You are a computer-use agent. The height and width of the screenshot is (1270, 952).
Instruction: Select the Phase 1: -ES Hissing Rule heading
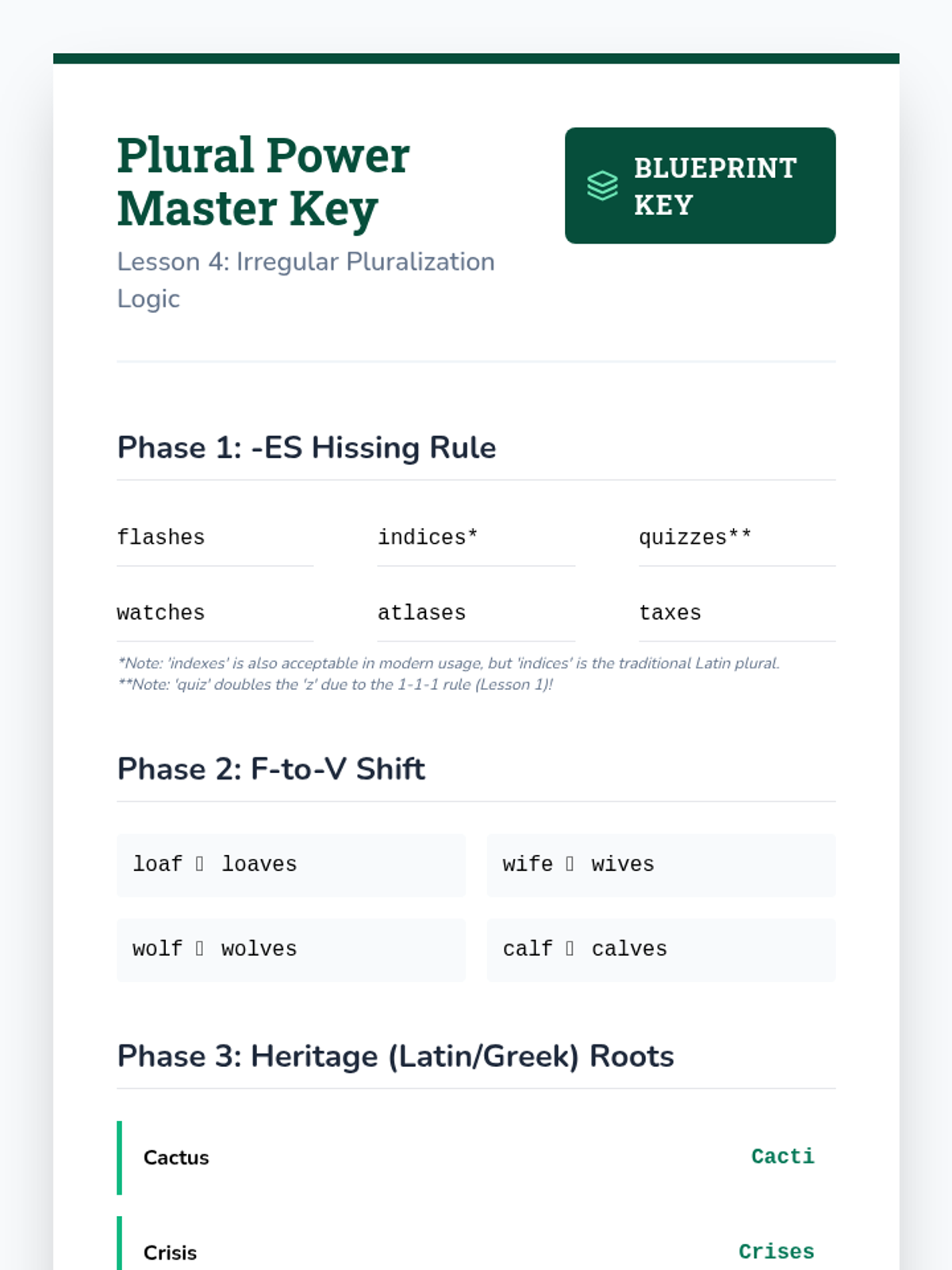tap(306, 448)
